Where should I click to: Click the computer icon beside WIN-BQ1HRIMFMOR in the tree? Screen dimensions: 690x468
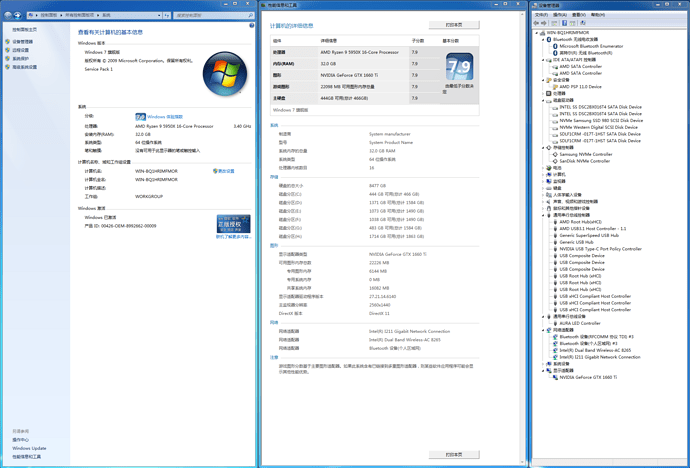[543, 33]
